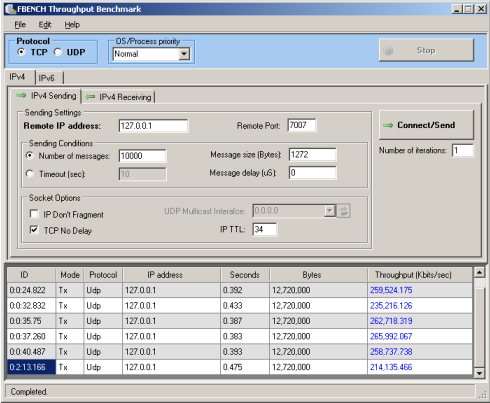Click the results scrollbar up arrow
Screen dimensions: 490x403
click(479, 273)
